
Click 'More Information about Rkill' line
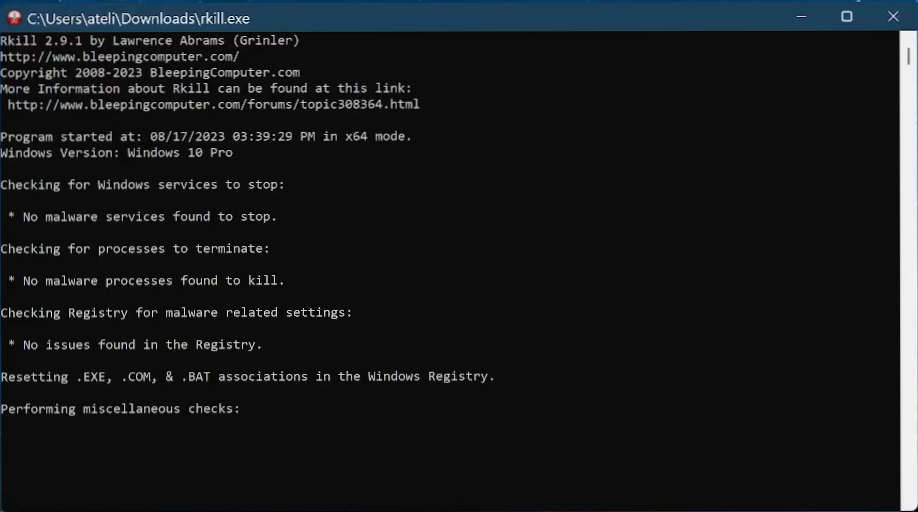pos(206,88)
